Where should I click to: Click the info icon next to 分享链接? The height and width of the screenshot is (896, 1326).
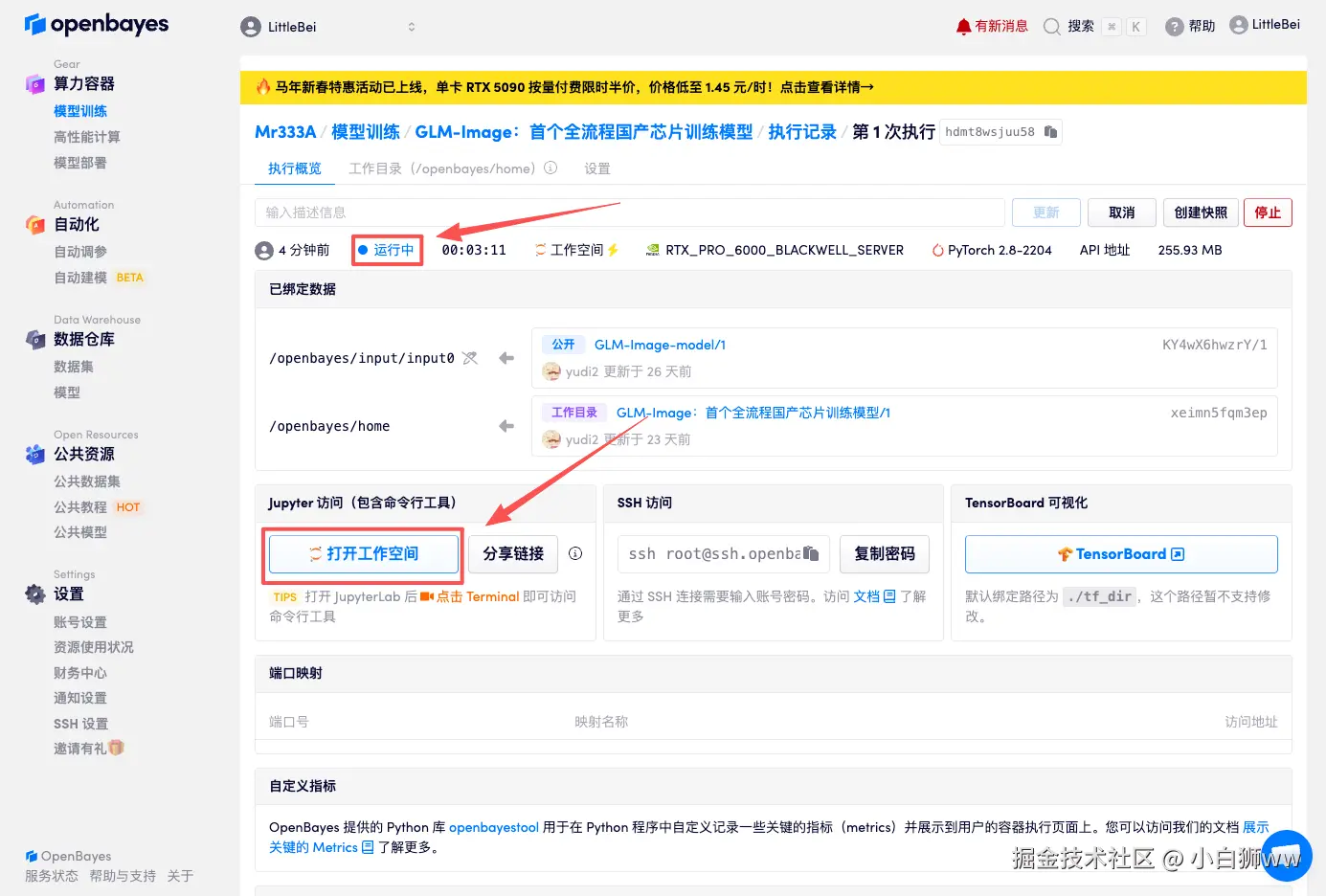[x=575, y=553]
